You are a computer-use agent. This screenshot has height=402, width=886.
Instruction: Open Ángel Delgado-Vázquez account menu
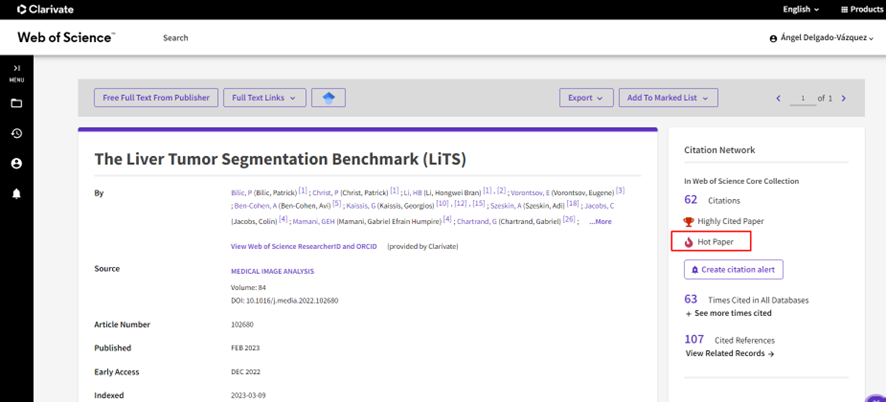pyautogui.click(x=822, y=38)
